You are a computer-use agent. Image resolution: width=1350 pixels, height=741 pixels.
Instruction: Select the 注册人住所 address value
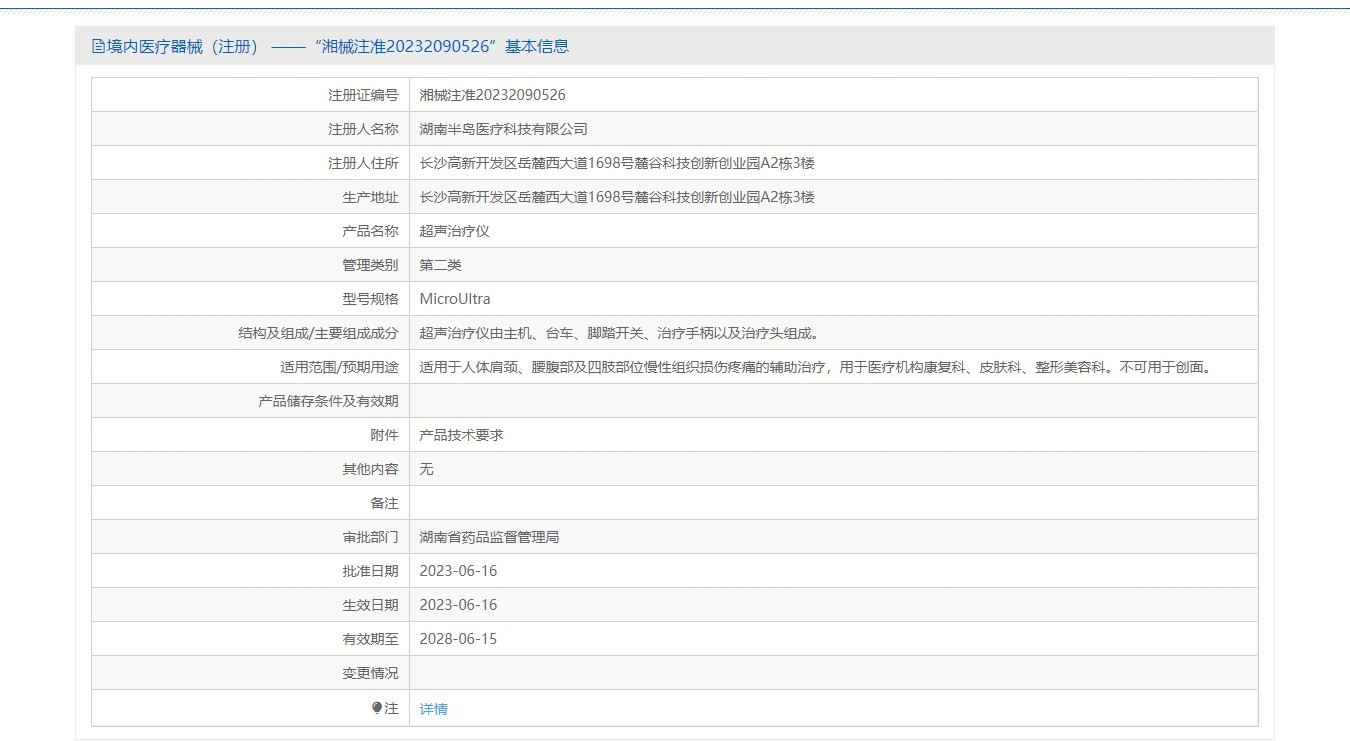[617, 163]
